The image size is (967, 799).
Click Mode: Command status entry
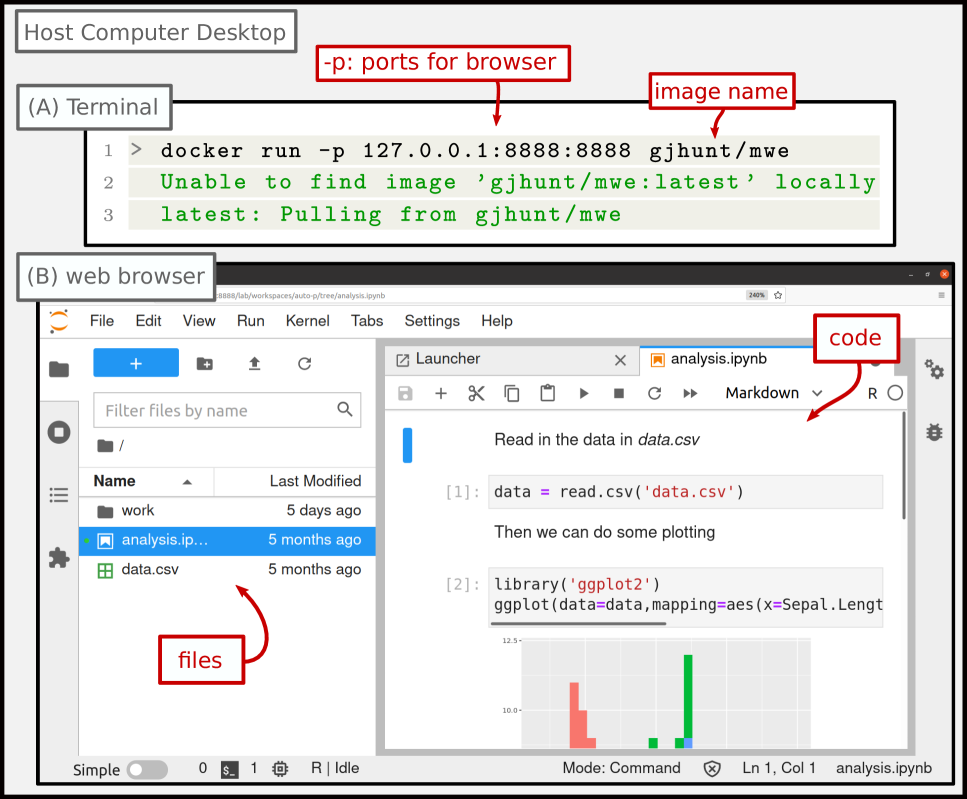click(621, 768)
